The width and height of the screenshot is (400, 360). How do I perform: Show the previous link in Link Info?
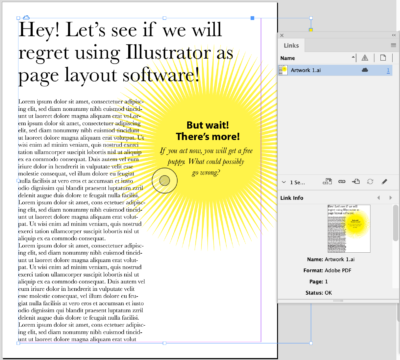[379, 198]
